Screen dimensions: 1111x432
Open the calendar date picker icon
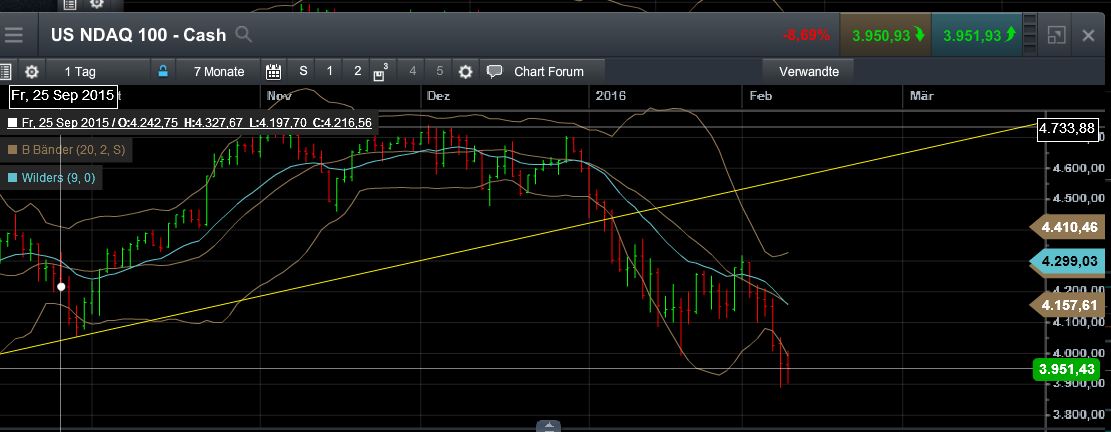click(273, 72)
